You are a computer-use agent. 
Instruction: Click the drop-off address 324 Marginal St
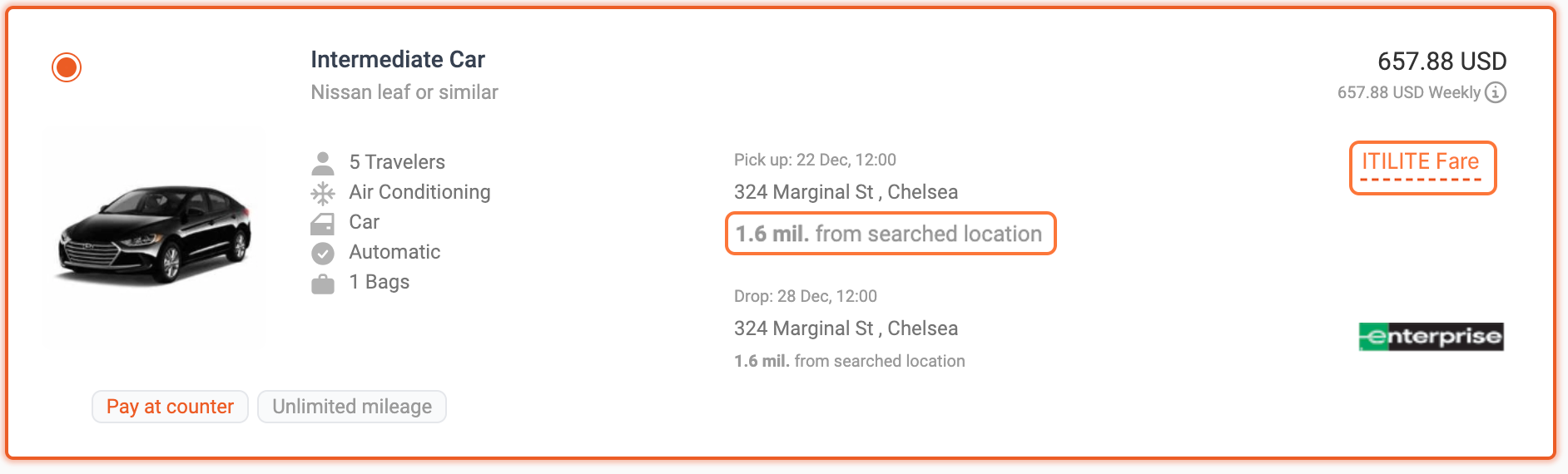click(x=846, y=328)
